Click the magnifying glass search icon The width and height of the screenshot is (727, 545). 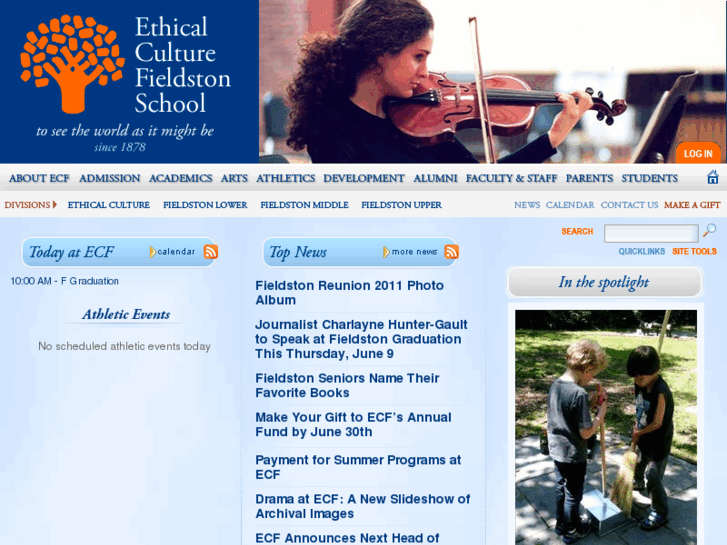709,230
